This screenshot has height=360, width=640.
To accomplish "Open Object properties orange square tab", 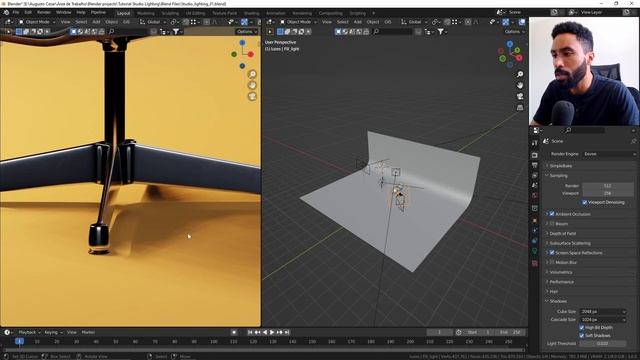I will pyautogui.click(x=535, y=220).
